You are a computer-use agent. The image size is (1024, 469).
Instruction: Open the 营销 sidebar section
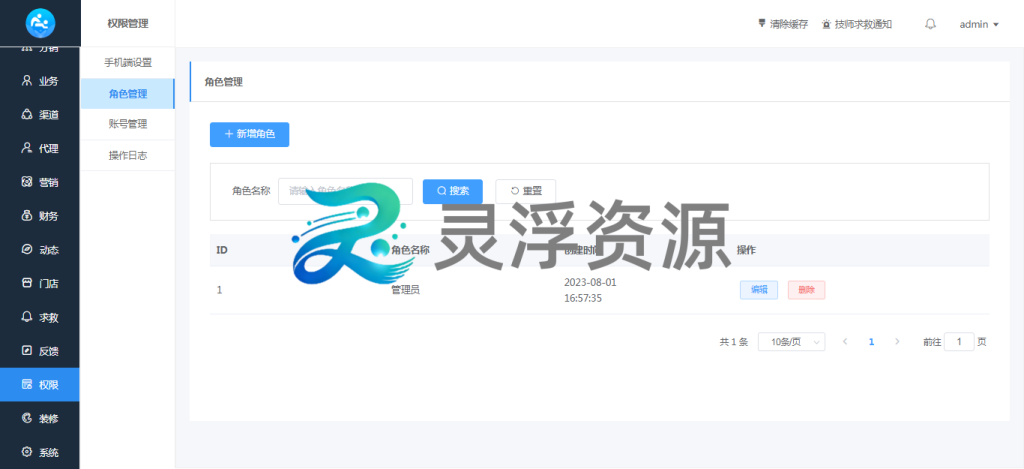(x=40, y=182)
